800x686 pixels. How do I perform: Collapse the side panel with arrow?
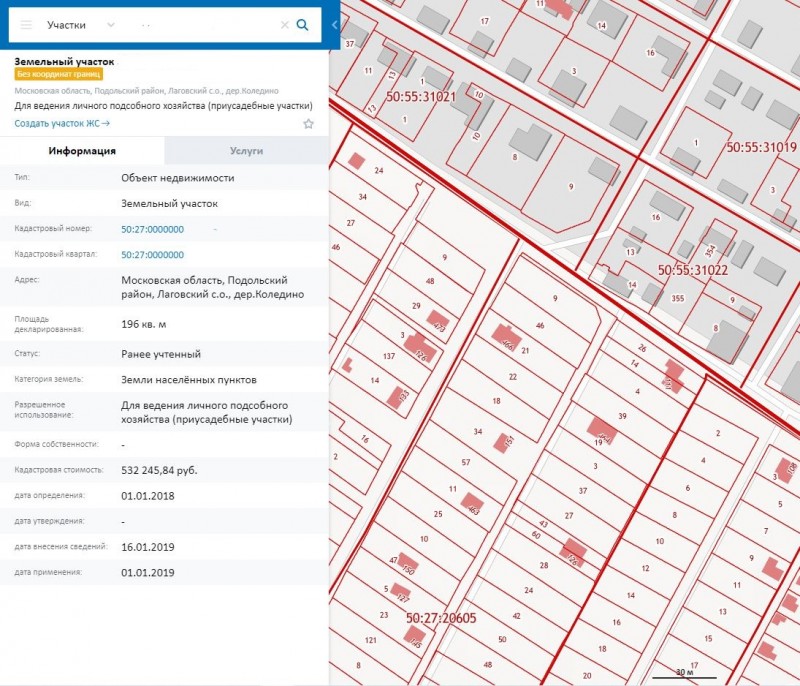tap(335, 24)
